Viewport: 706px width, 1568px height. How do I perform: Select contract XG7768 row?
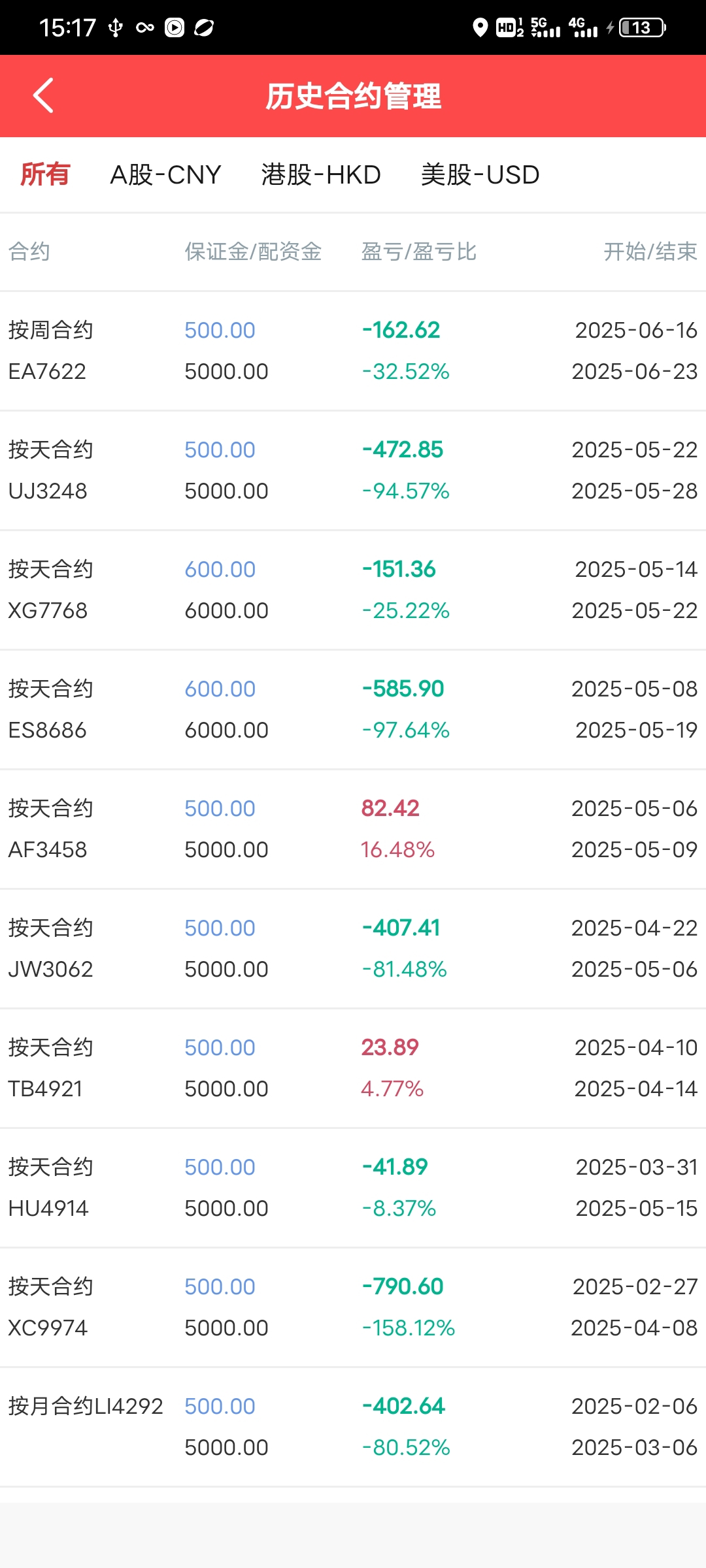click(353, 590)
